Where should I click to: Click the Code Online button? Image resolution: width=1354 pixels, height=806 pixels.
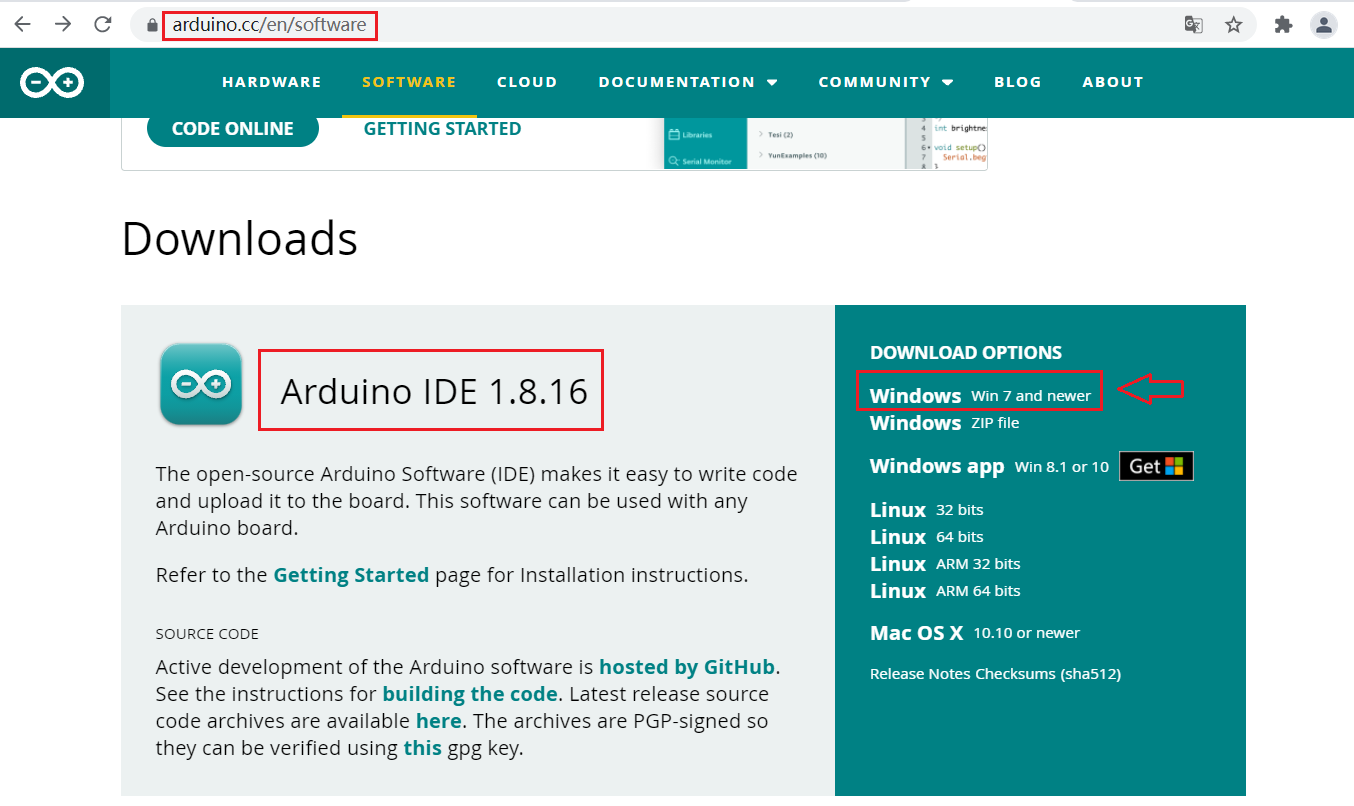(x=233, y=129)
